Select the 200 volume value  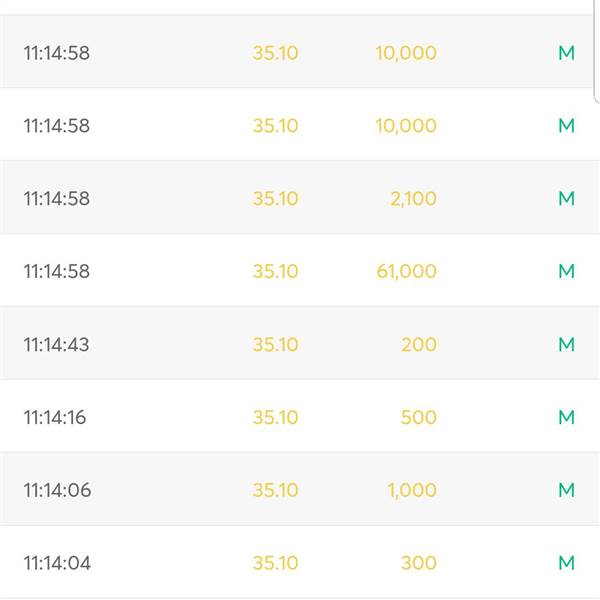click(x=419, y=344)
